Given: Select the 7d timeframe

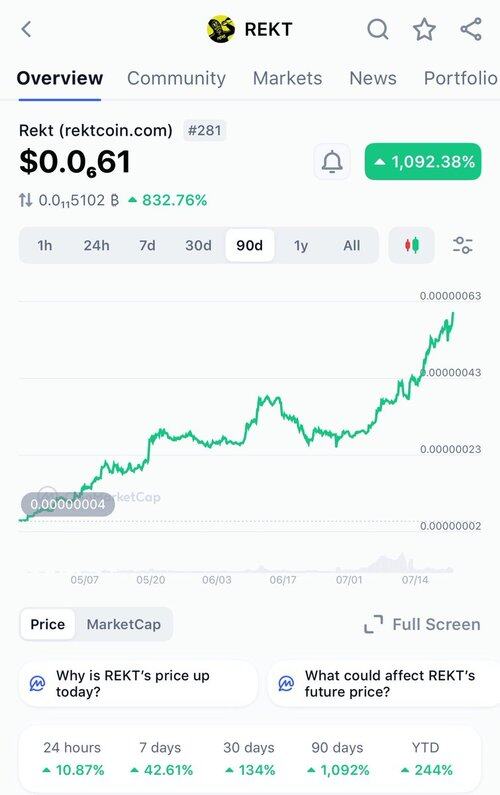Looking at the screenshot, I should tap(148, 245).
